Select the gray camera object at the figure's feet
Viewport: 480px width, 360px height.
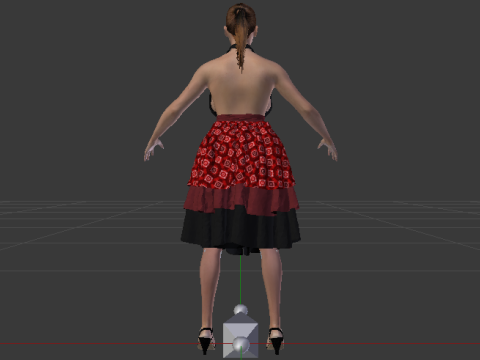click(x=241, y=336)
